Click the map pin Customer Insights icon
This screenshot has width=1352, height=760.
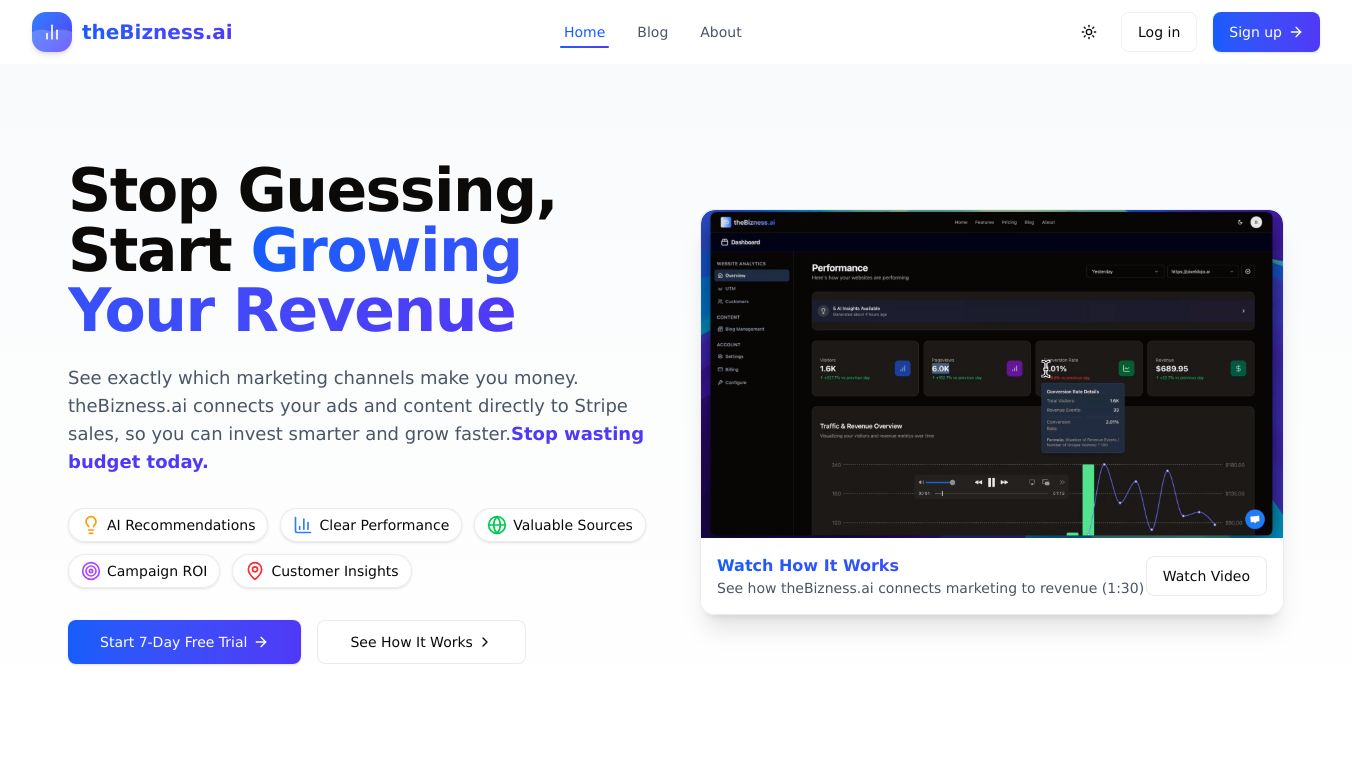(255, 571)
